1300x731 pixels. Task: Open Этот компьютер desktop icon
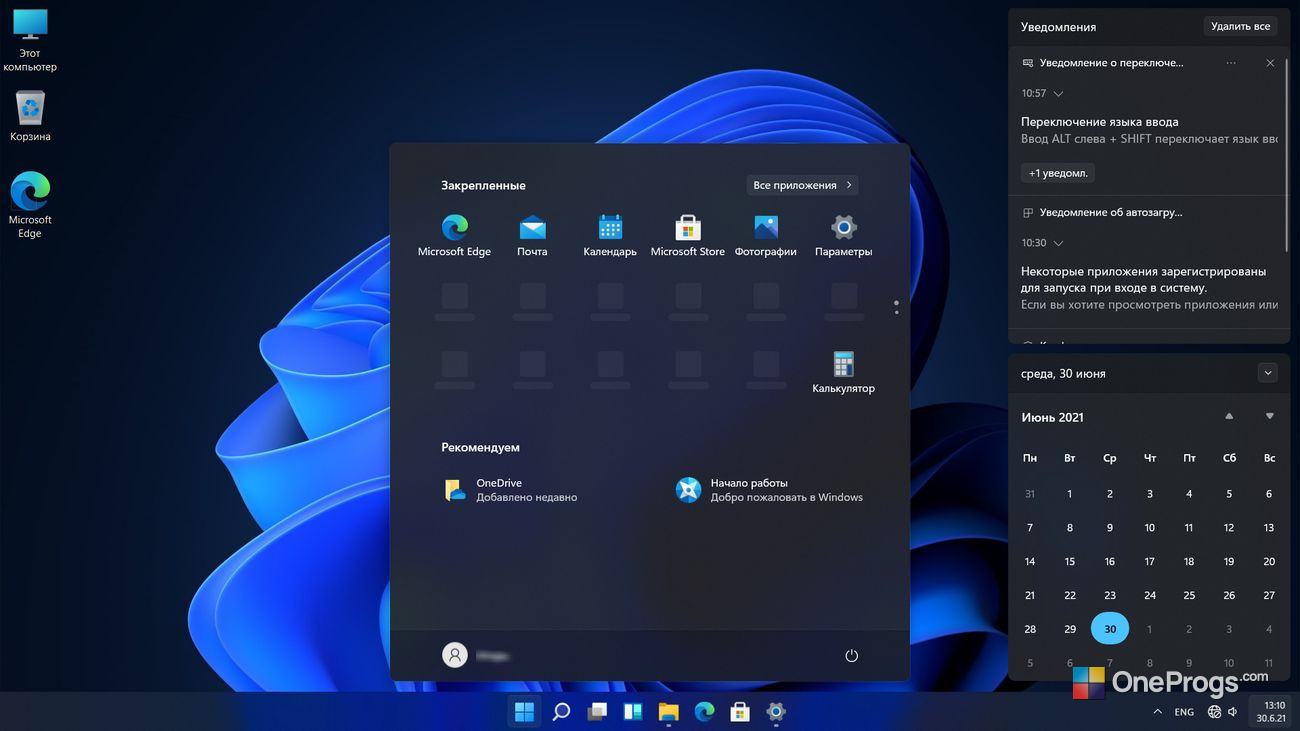(30, 40)
